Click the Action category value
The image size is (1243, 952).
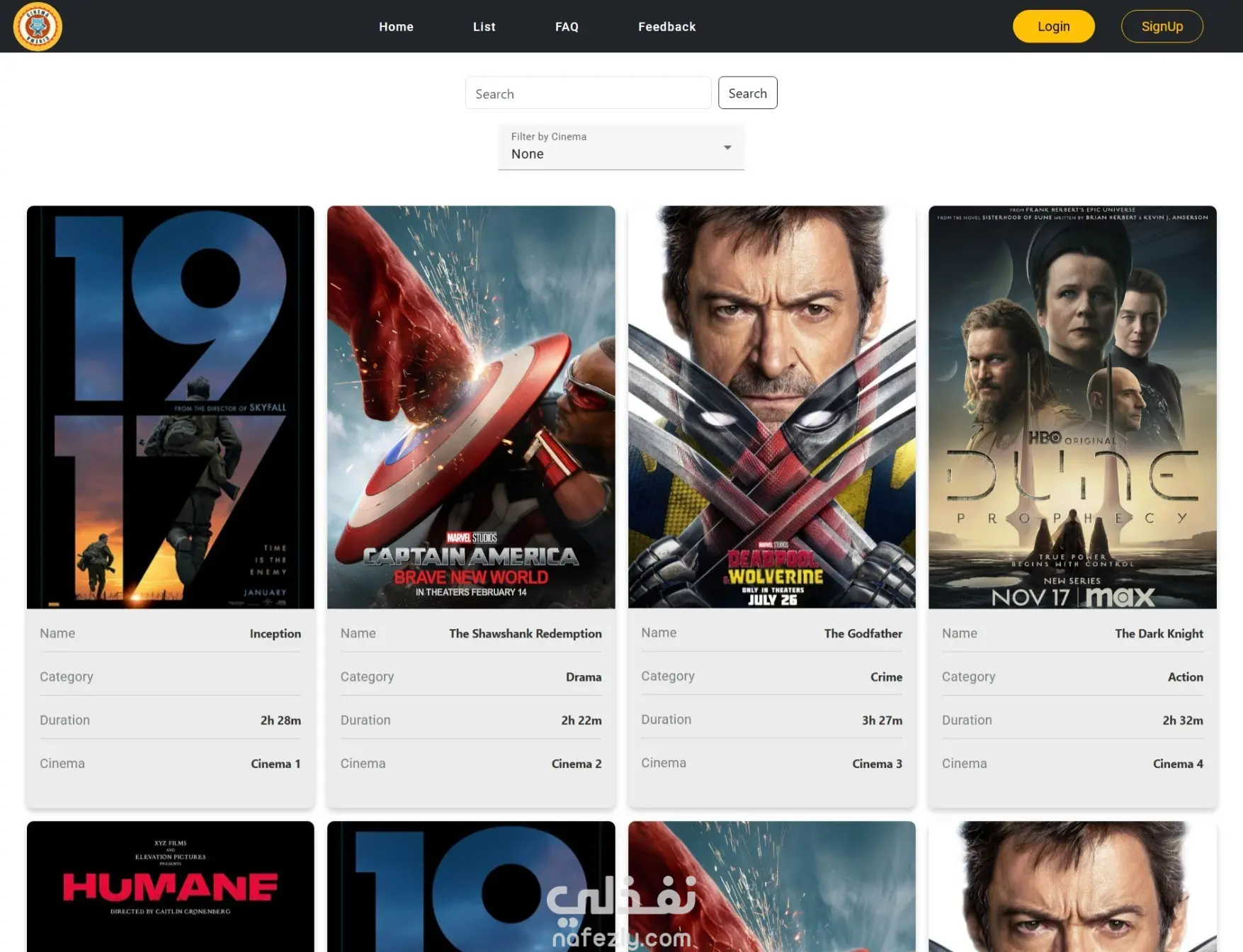click(x=1186, y=677)
